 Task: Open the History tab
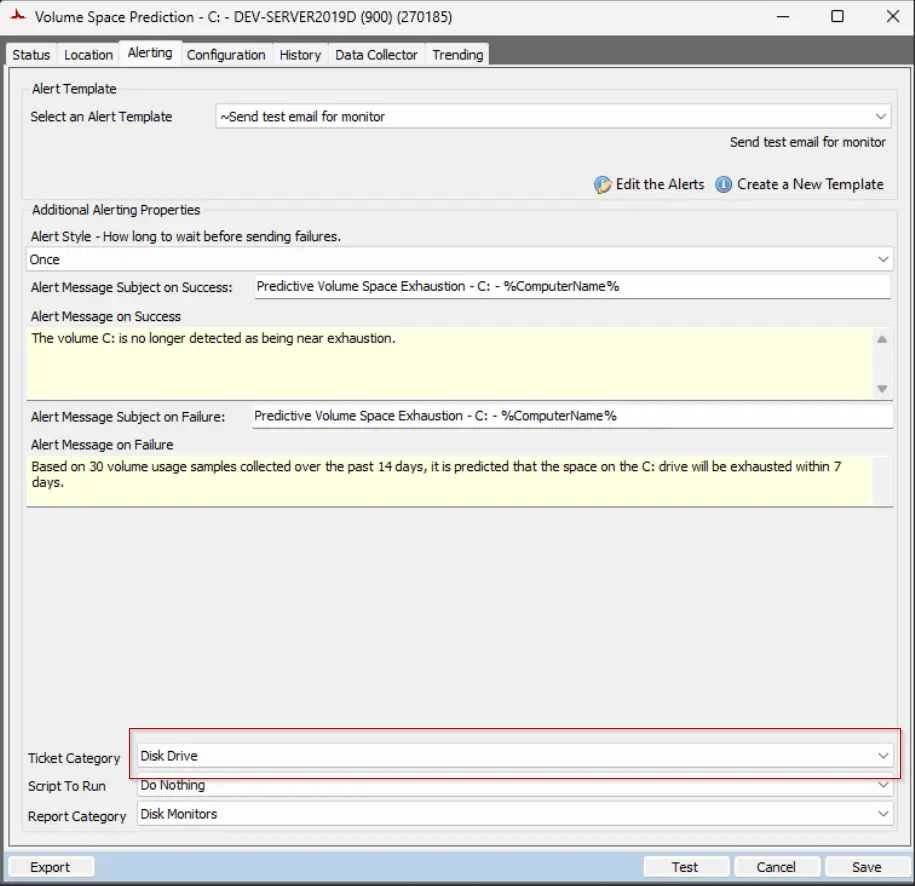click(x=300, y=55)
